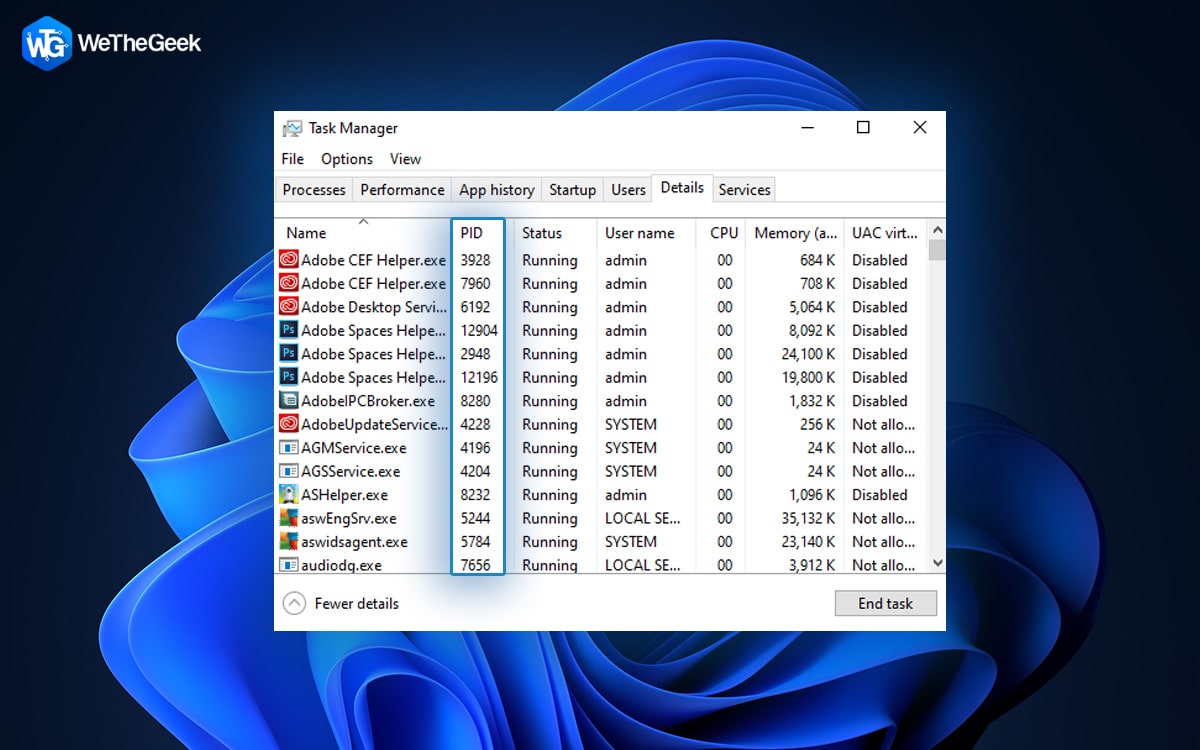The width and height of the screenshot is (1200, 750).
Task: Click the AdobeIPCBroker.exe process icon
Action: pos(288,401)
